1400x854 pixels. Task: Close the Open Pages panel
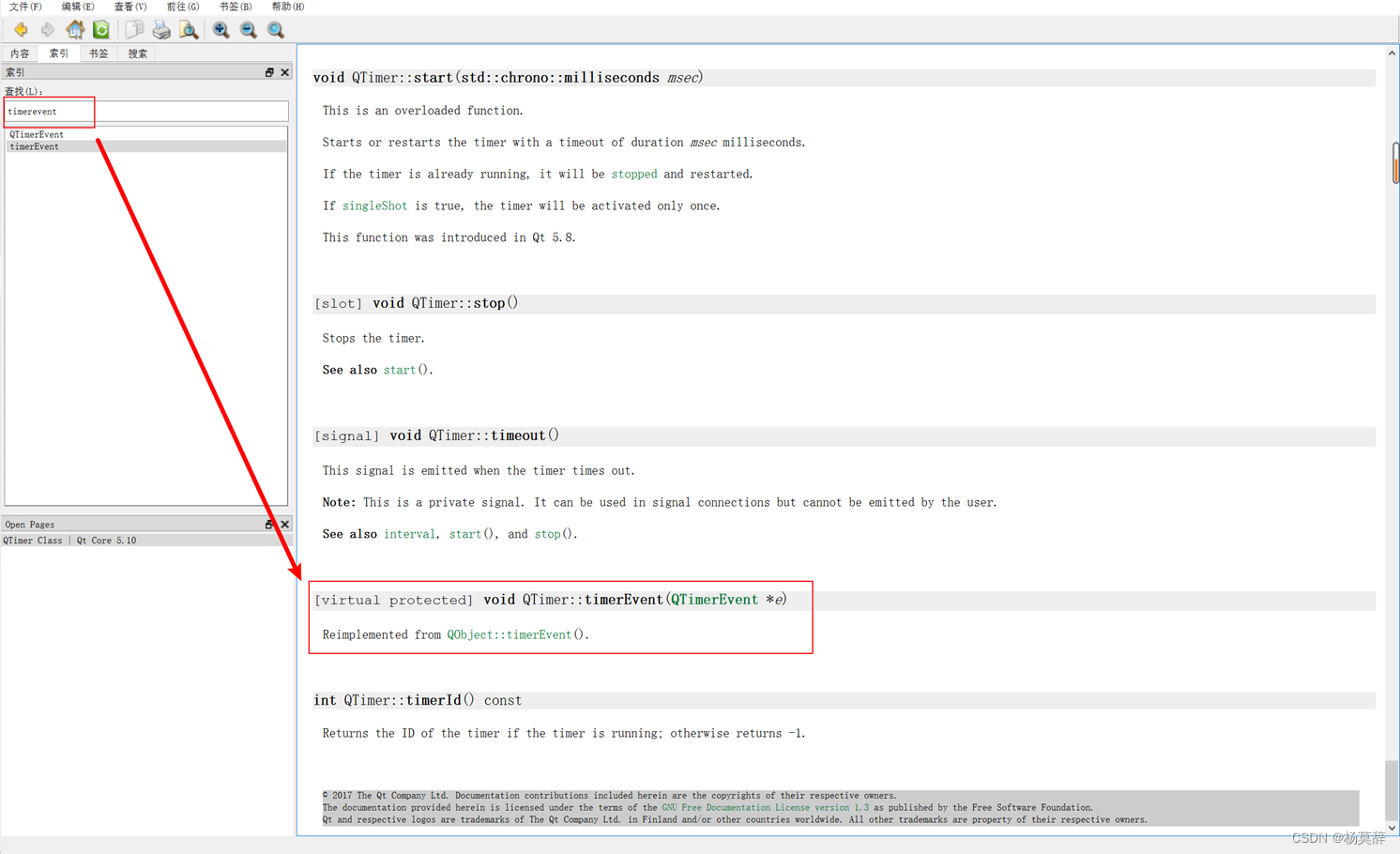click(x=285, y=525)
